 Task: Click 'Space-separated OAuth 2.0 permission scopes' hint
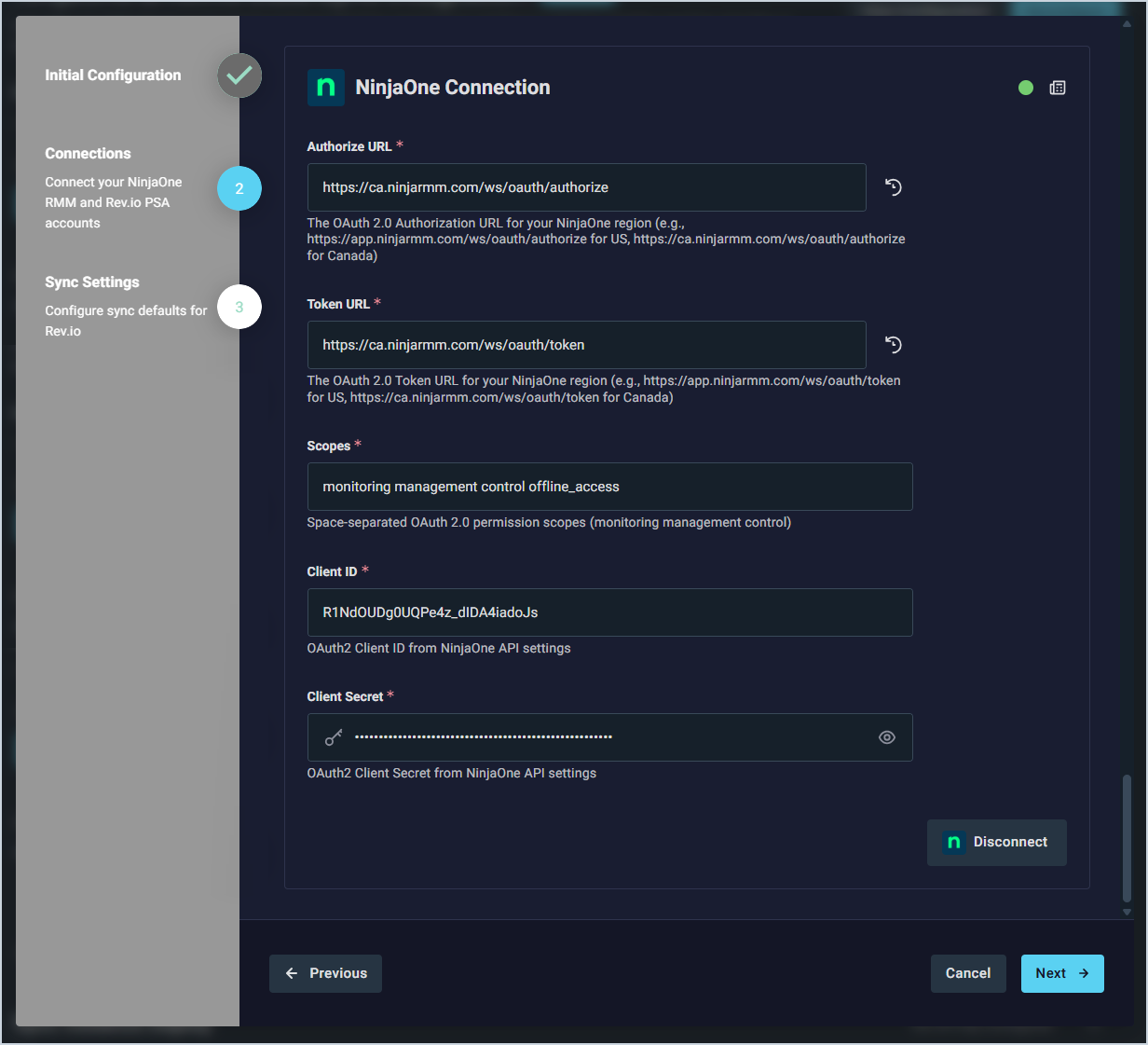[x=549, y=522]
